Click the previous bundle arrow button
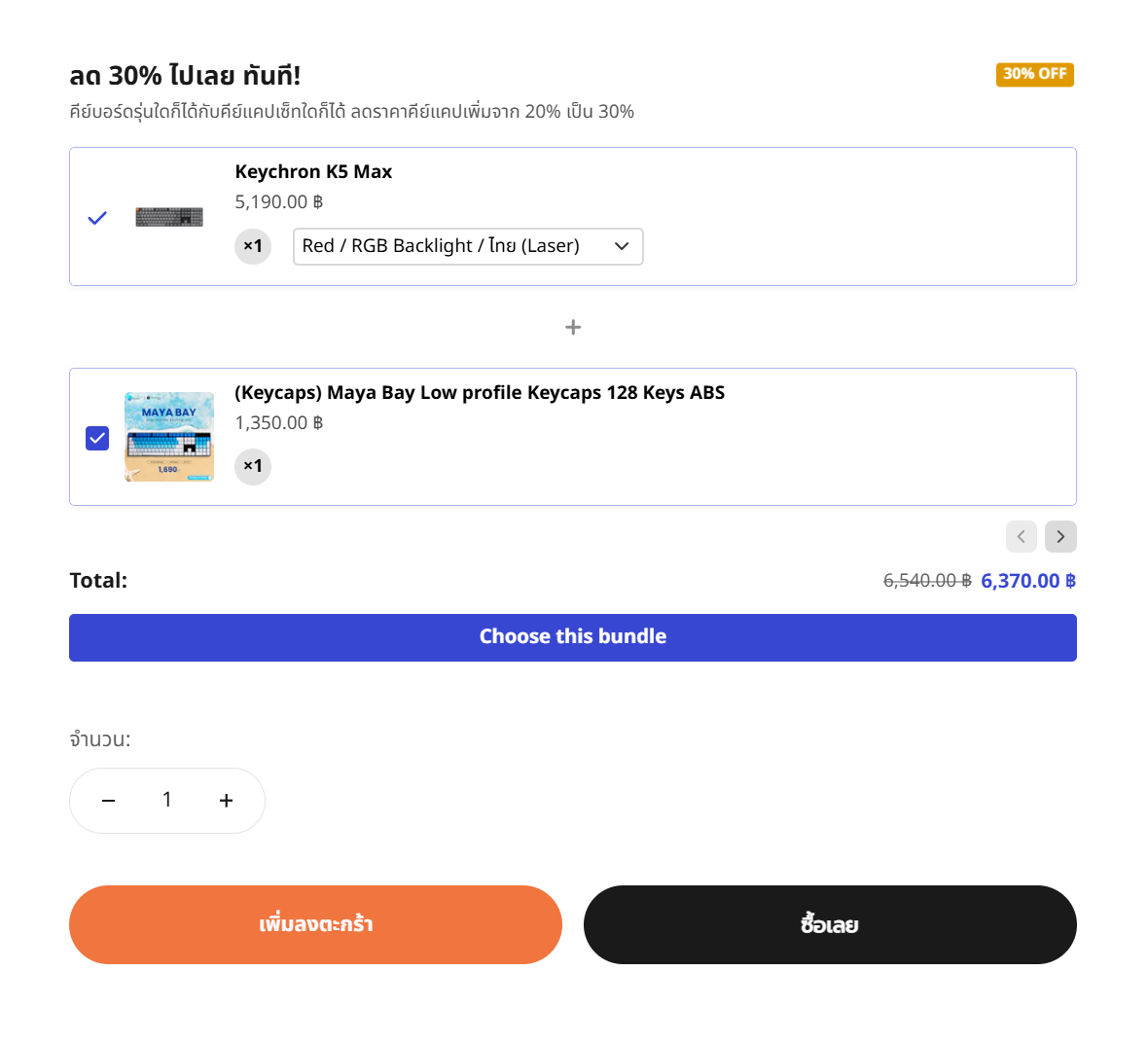Screen dimensions: 1148x1043 1021,536
